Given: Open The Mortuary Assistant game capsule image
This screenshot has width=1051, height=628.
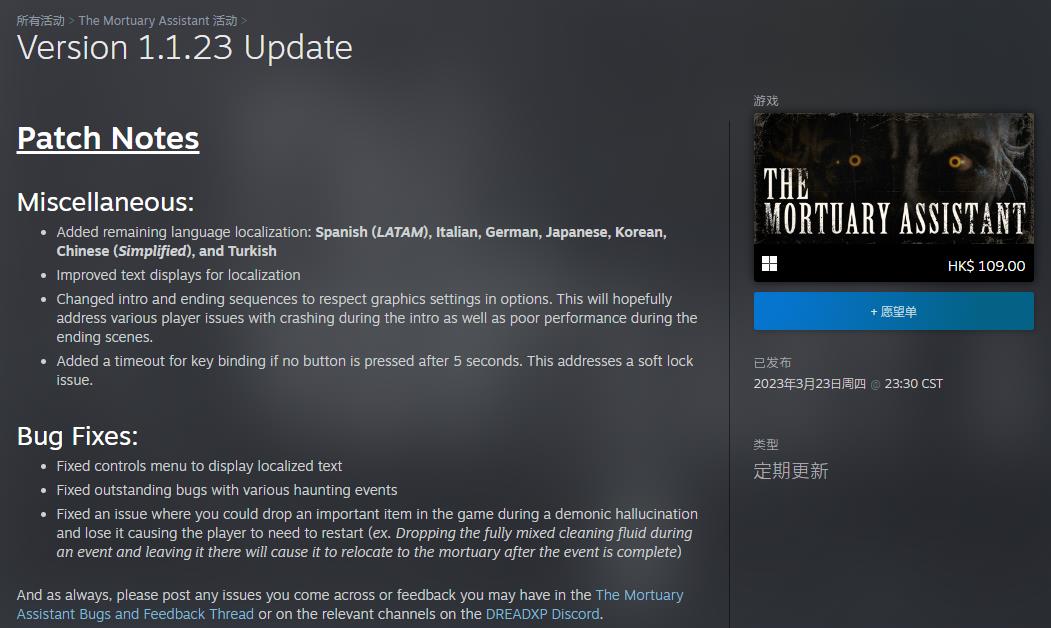Looking at the screenshot, I should tap(893, 179).
